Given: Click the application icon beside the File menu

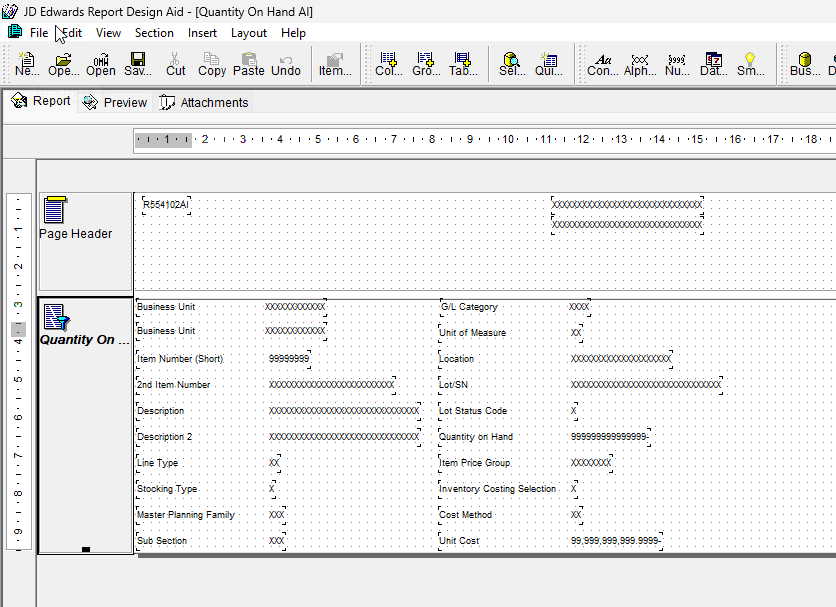Looking at the screenshot, I should [15, 32].
